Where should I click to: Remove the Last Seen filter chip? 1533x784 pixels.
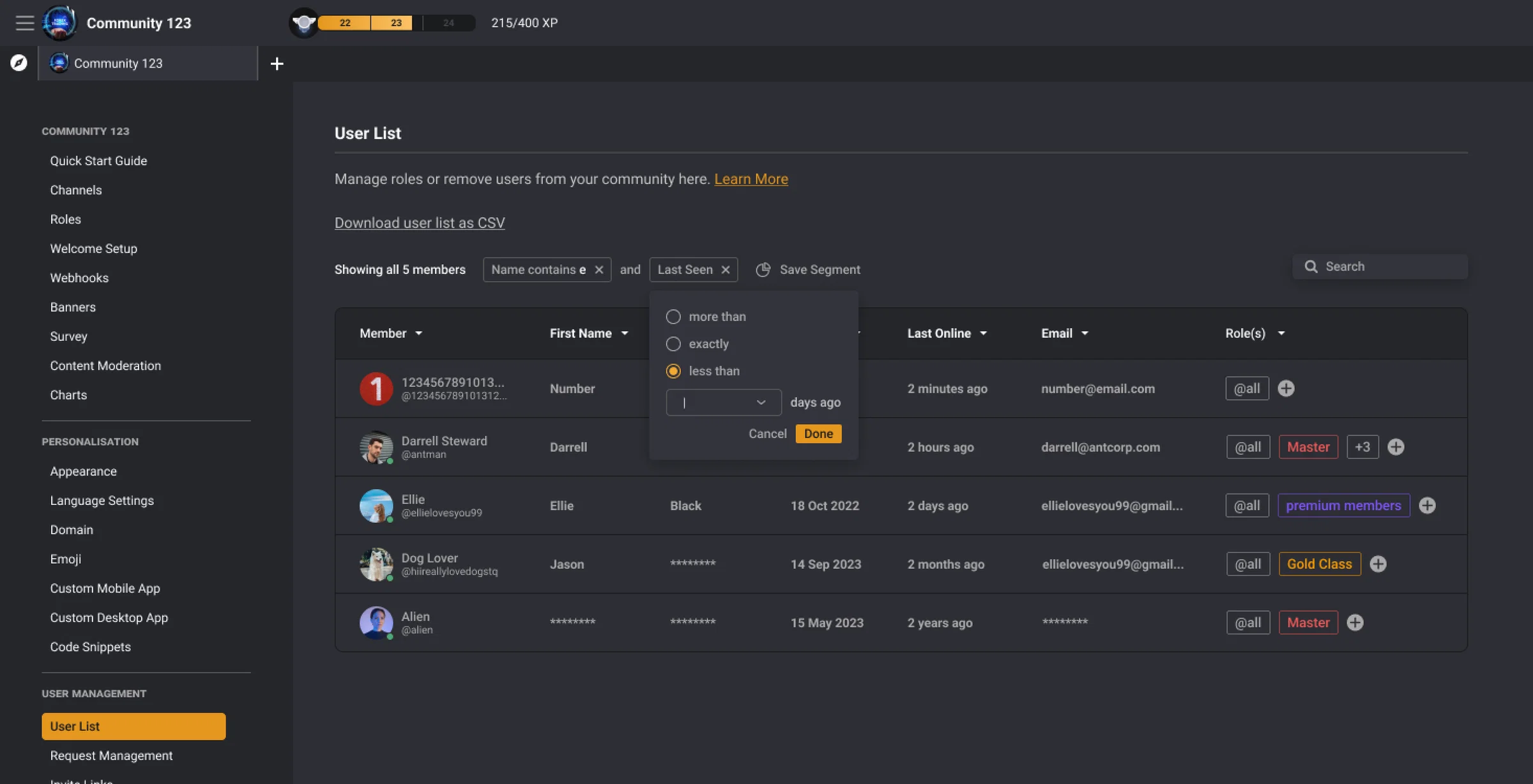click(725, 269)
